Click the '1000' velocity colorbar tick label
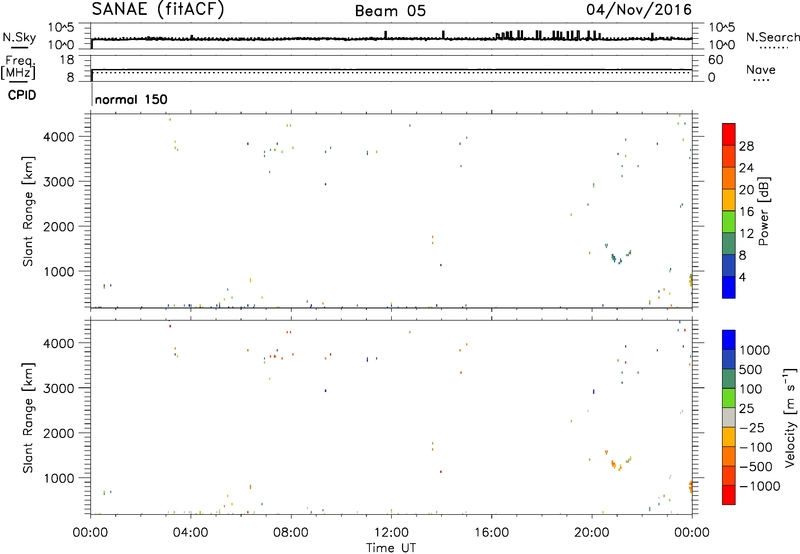This screenshot has width=800, height=554. click(754, 350)
